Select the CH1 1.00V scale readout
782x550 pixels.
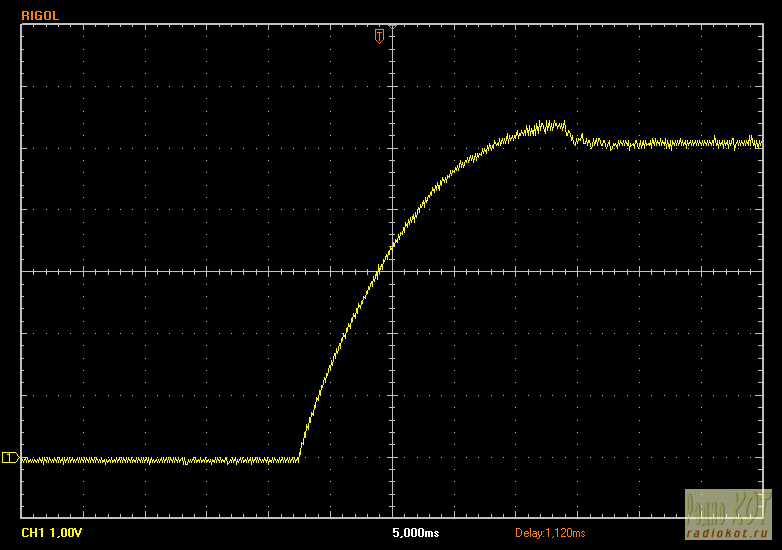coord(52,533)
